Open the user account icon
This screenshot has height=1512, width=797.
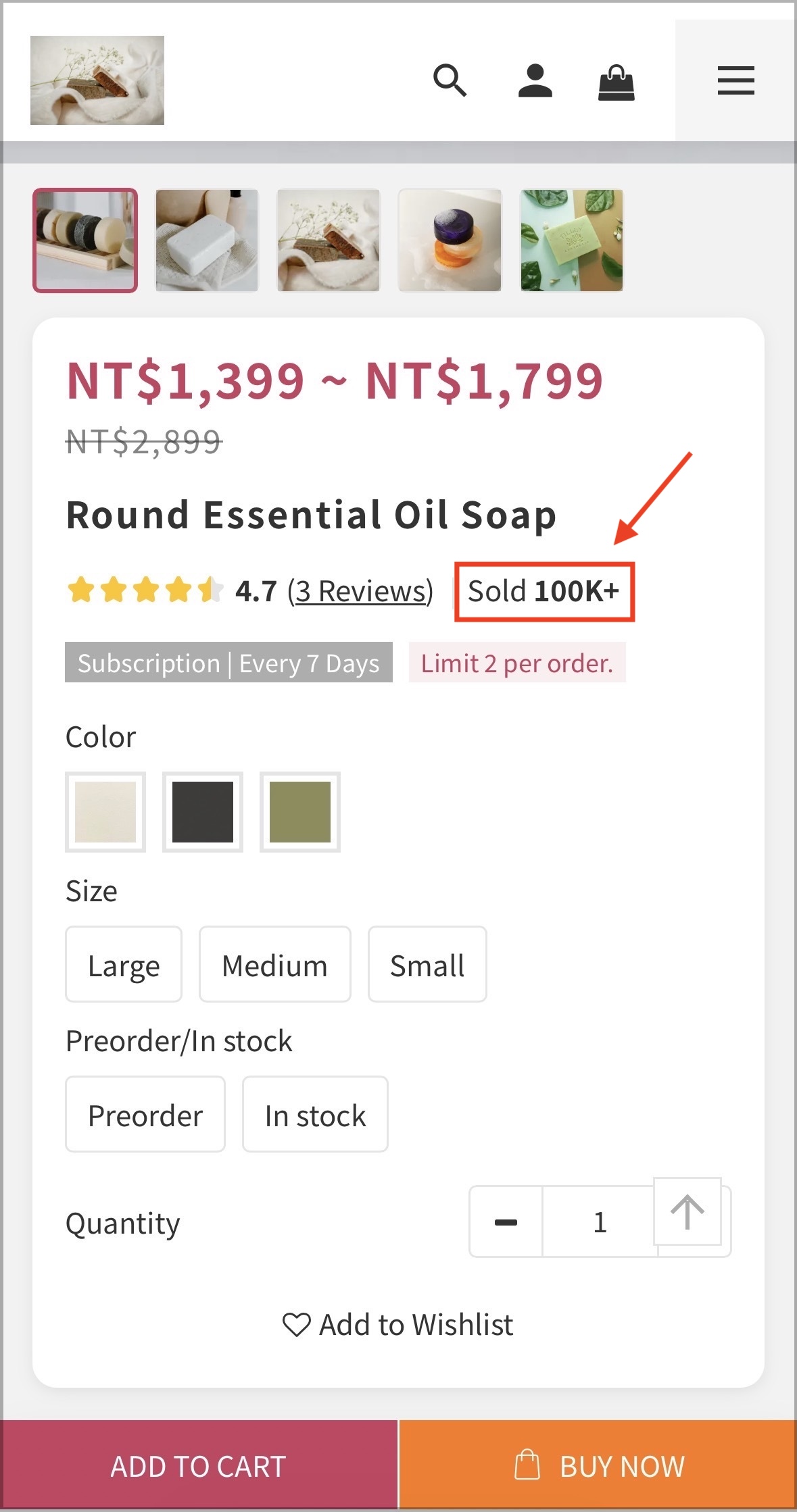535,80
